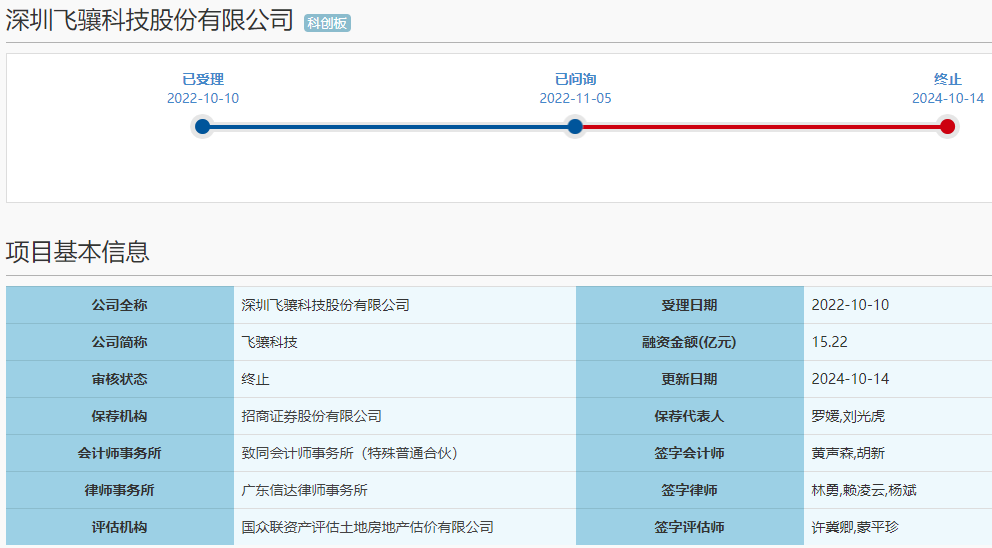This screenshot has width=992, height=548.
Task: Click the 签字律师 header cell
Action: (690, 490)
